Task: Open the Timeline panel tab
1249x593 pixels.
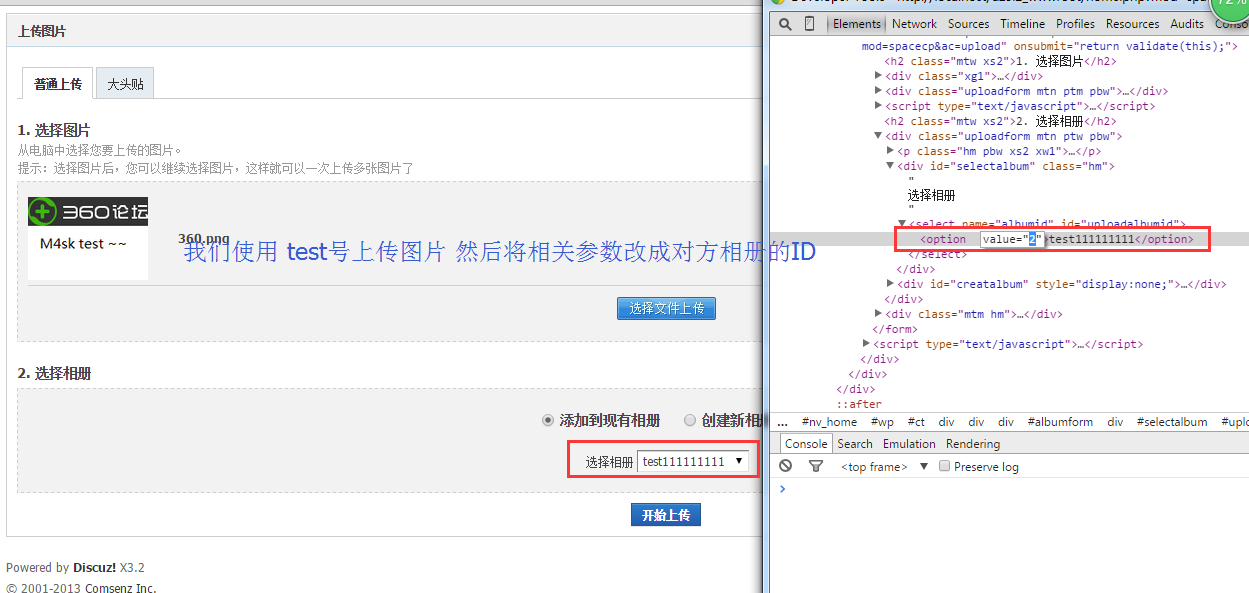Action: pos(1022,24)
